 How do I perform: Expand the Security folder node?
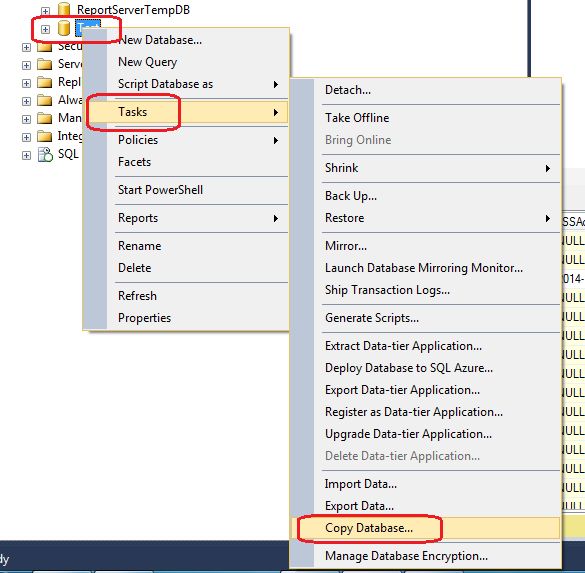pyautogui.click(x=26, y=47)
